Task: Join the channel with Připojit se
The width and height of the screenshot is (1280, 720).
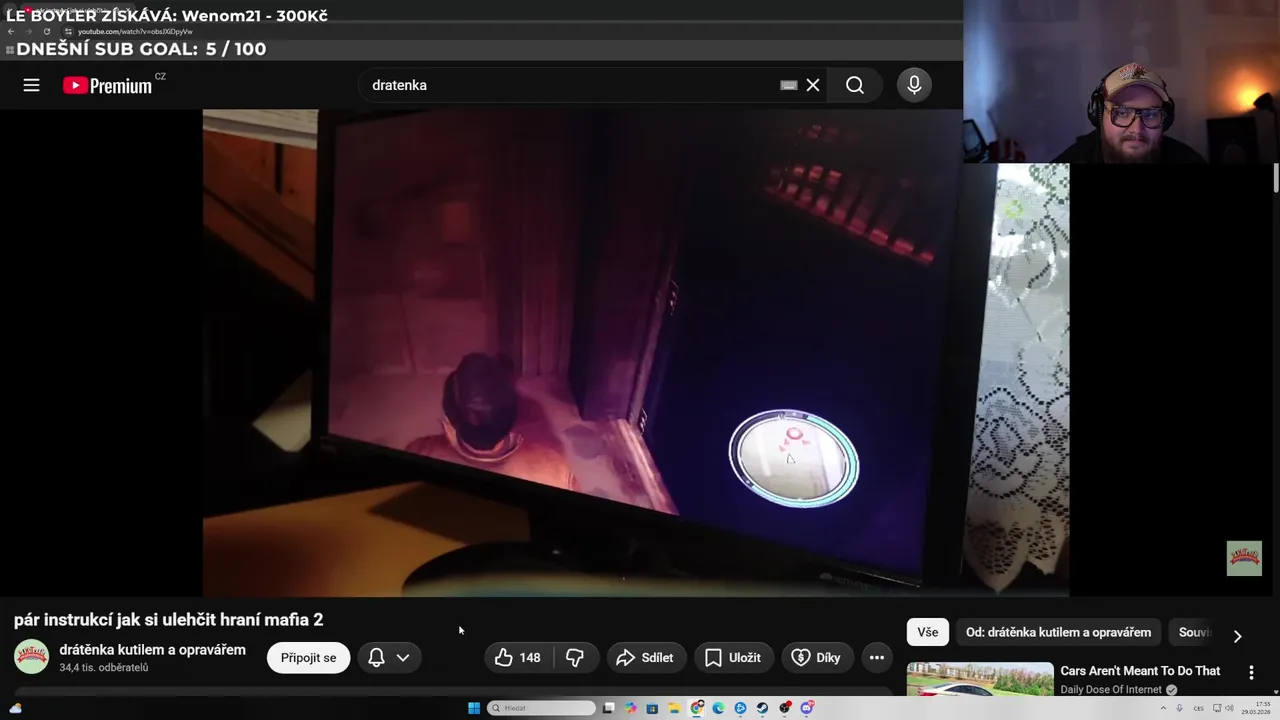Action: pos(308,657)
